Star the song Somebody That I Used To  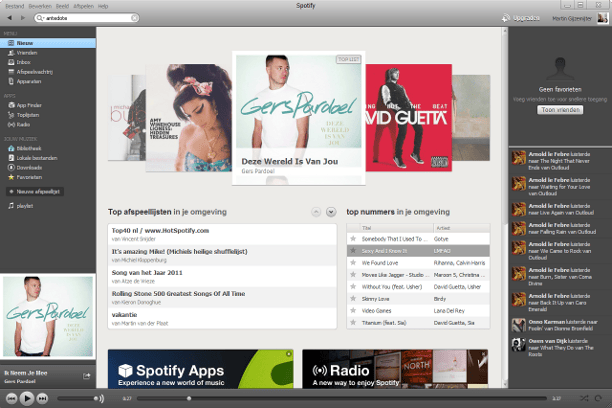[x=353, y=239]
